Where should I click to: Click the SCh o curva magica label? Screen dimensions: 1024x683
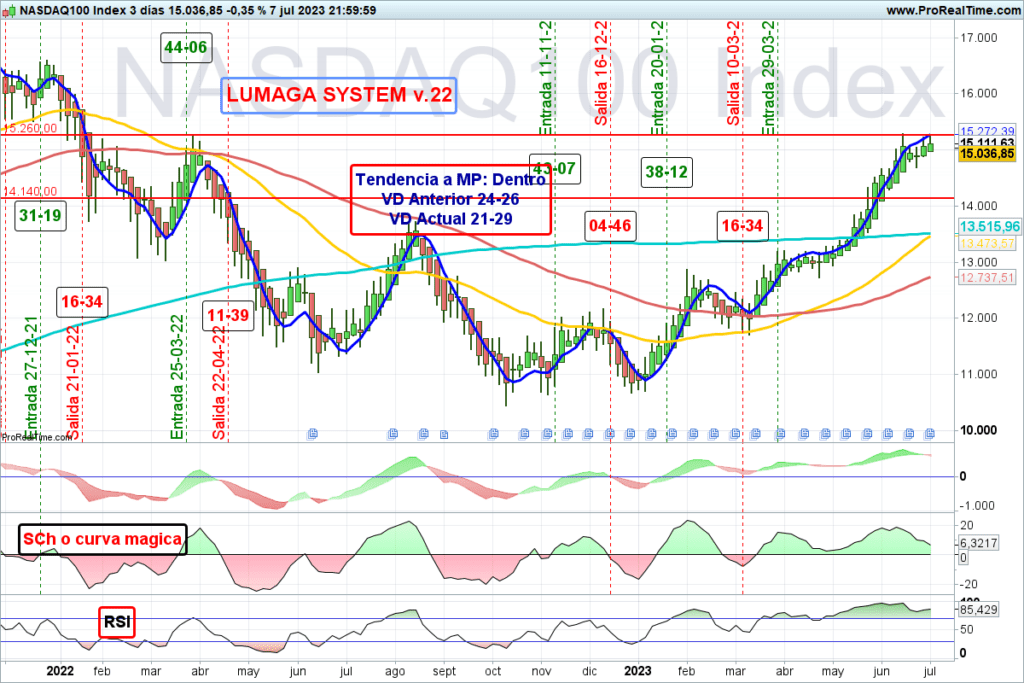(103, 539)
